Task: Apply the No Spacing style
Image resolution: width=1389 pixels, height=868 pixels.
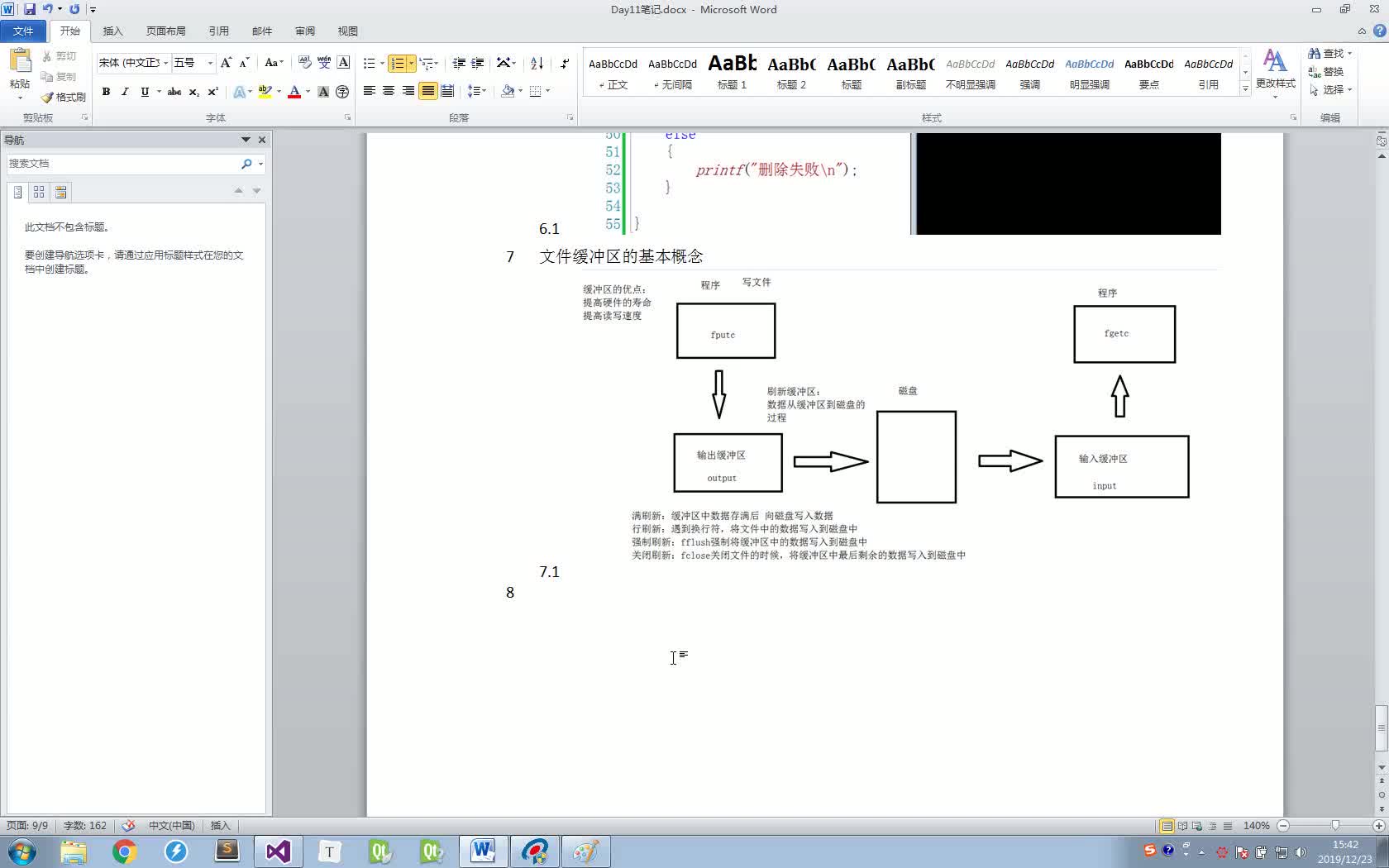Action: pos(672,72)
